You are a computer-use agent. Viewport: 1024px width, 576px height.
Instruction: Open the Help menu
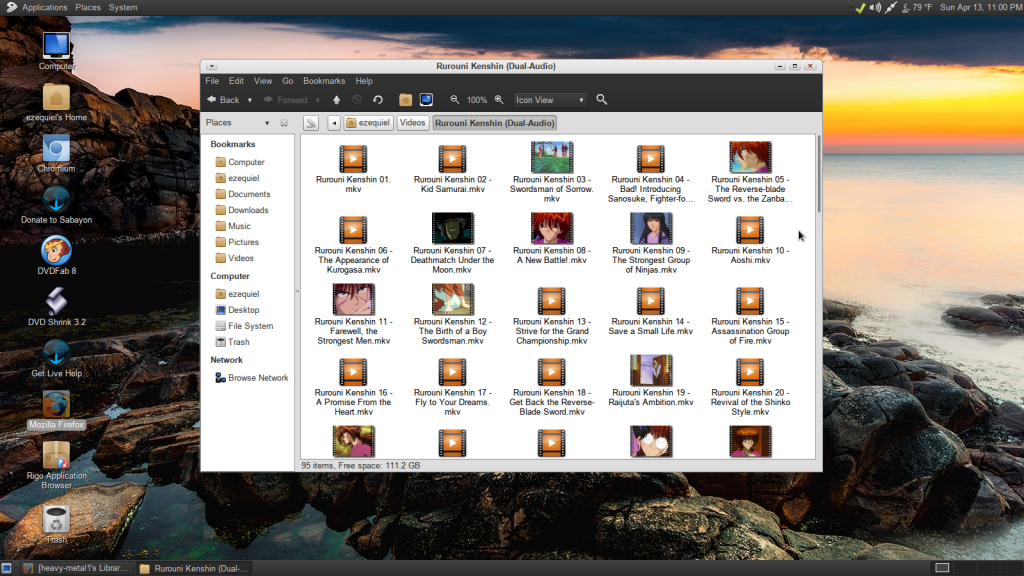[364, 81]
